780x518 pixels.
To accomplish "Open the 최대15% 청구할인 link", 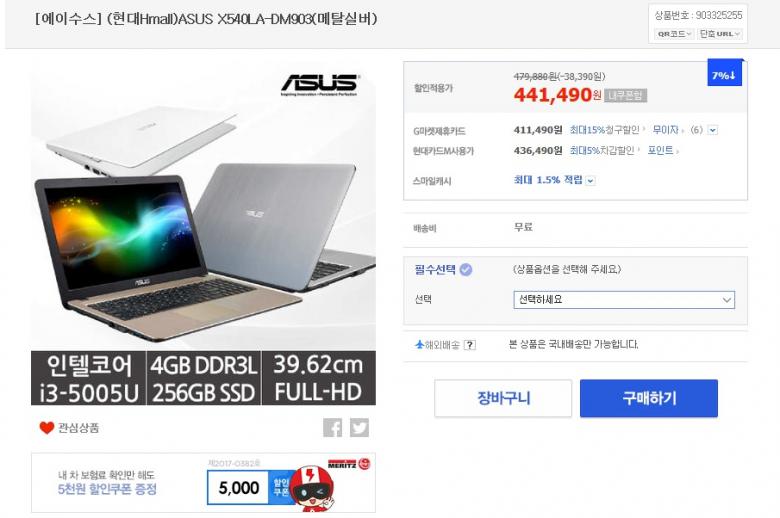I will [606, 130].
